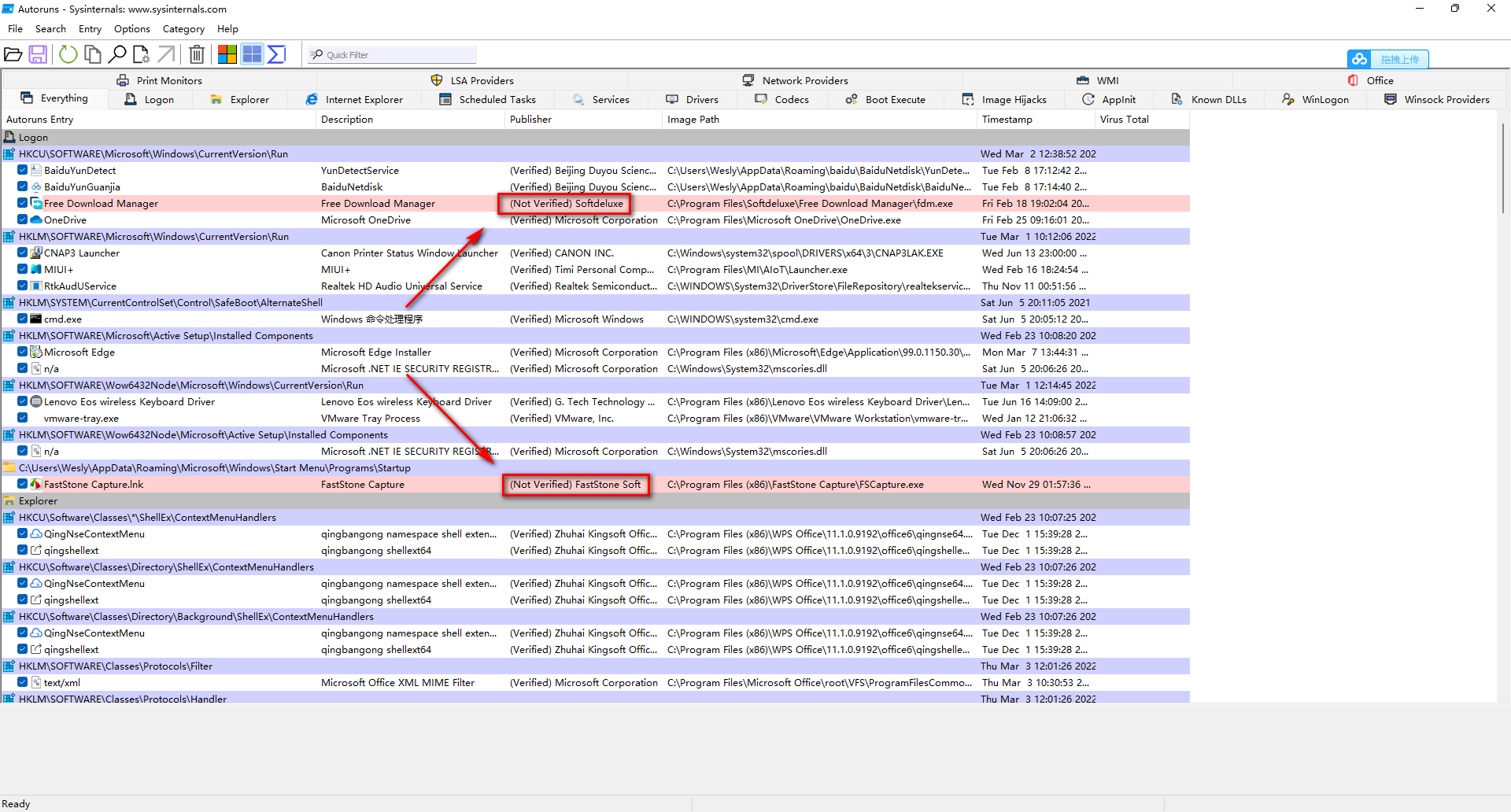Uncheck the Free Download Manager entry
Screen dimensions: 1511x812
click(23, 203)
